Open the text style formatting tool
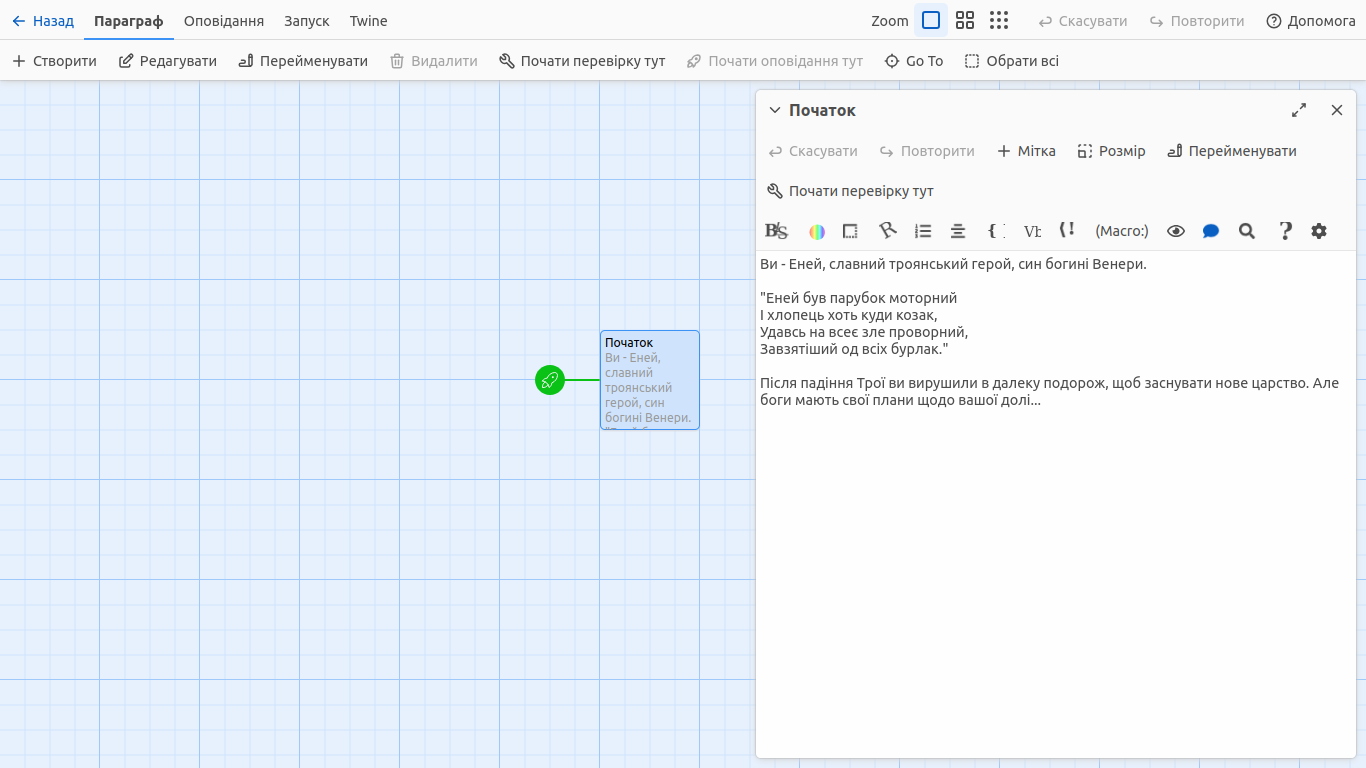The height and width of the screenshot is (768, 1366). (776, 231)
